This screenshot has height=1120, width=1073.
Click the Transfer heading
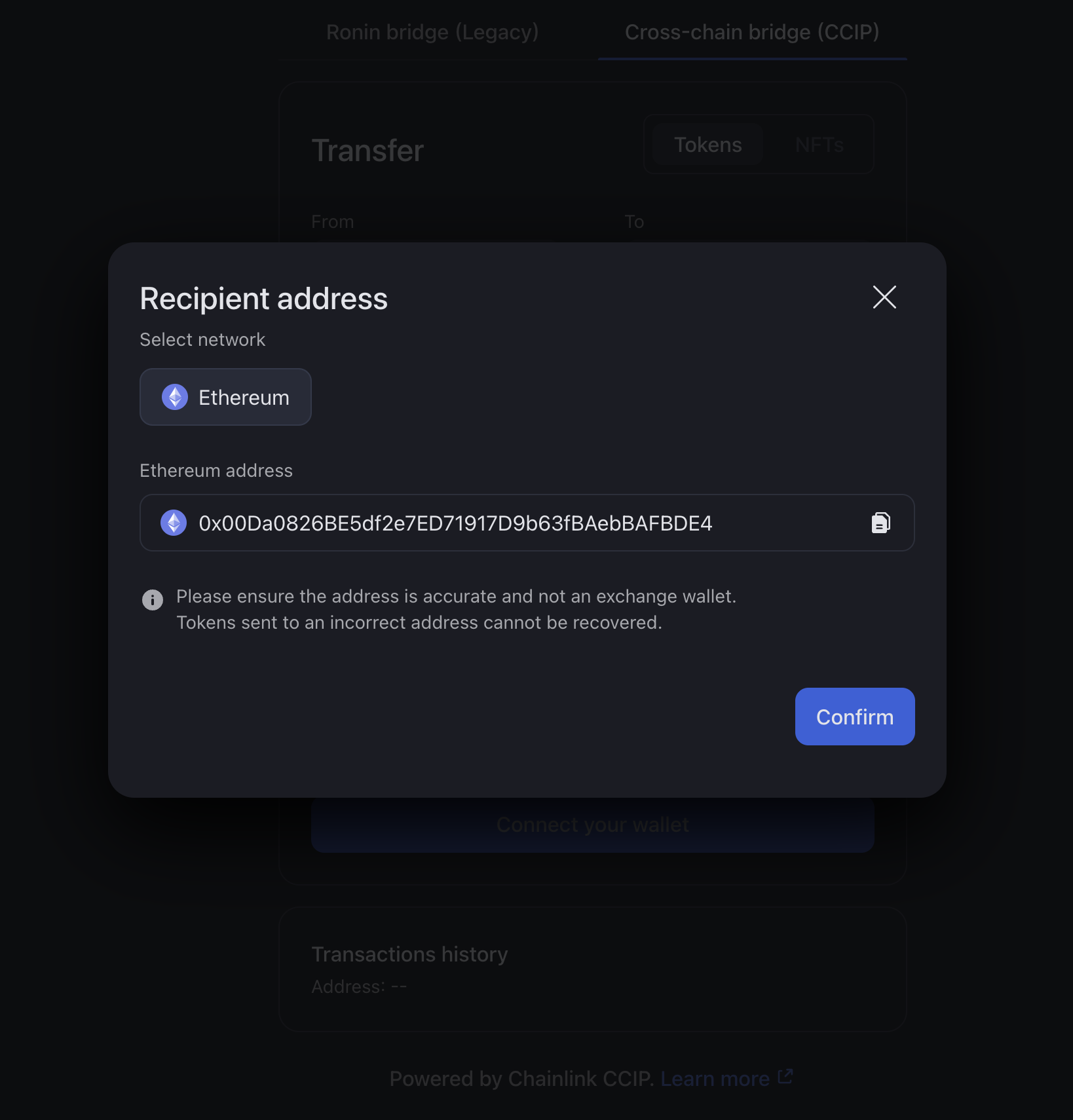point(367,151)
